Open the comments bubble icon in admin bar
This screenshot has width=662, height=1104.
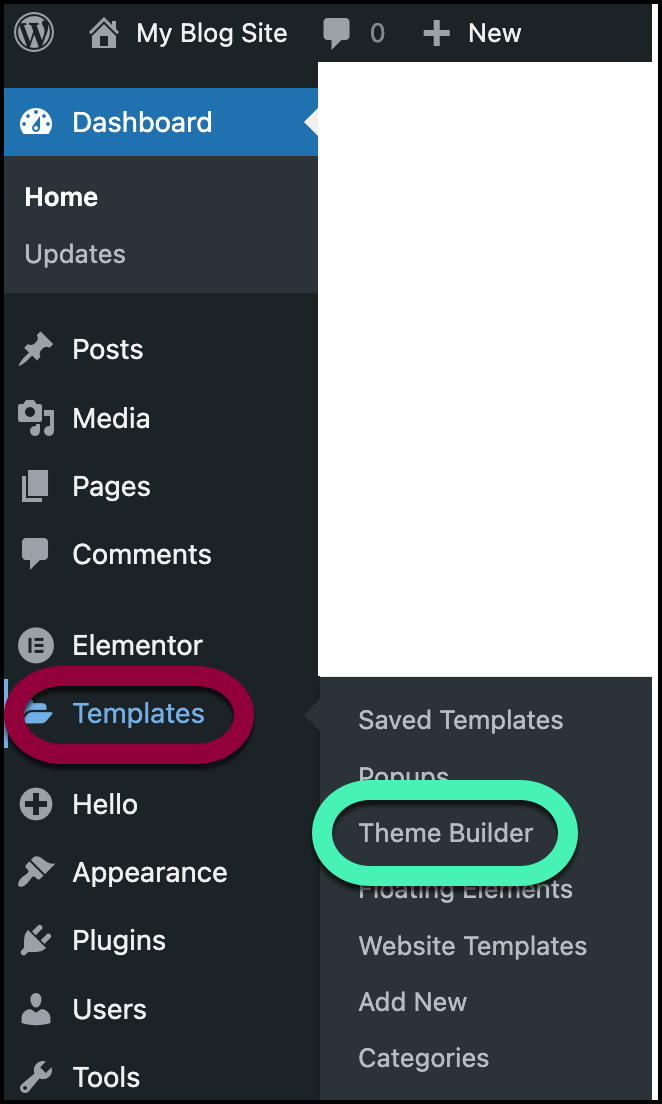(x=337, y=34)
